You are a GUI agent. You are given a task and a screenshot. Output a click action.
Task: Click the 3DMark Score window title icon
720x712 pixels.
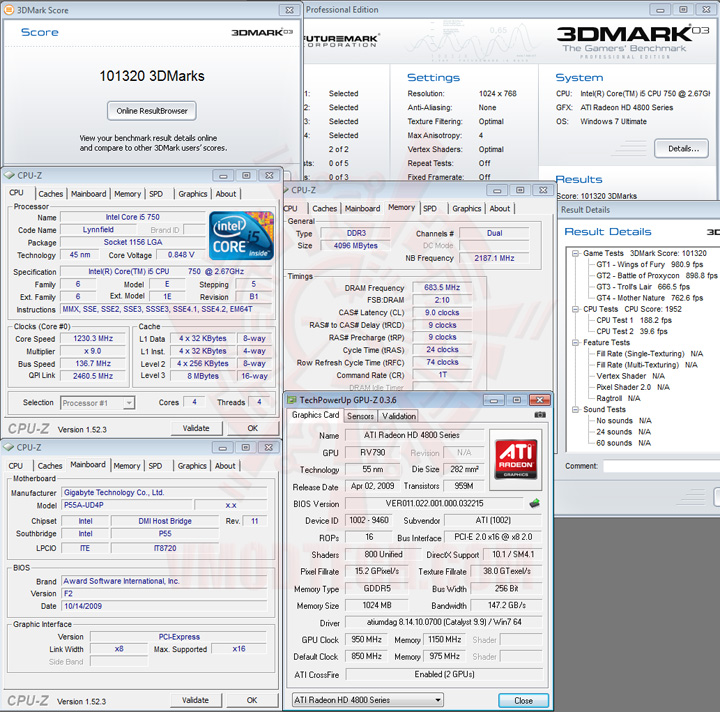[x=9, y=10]
